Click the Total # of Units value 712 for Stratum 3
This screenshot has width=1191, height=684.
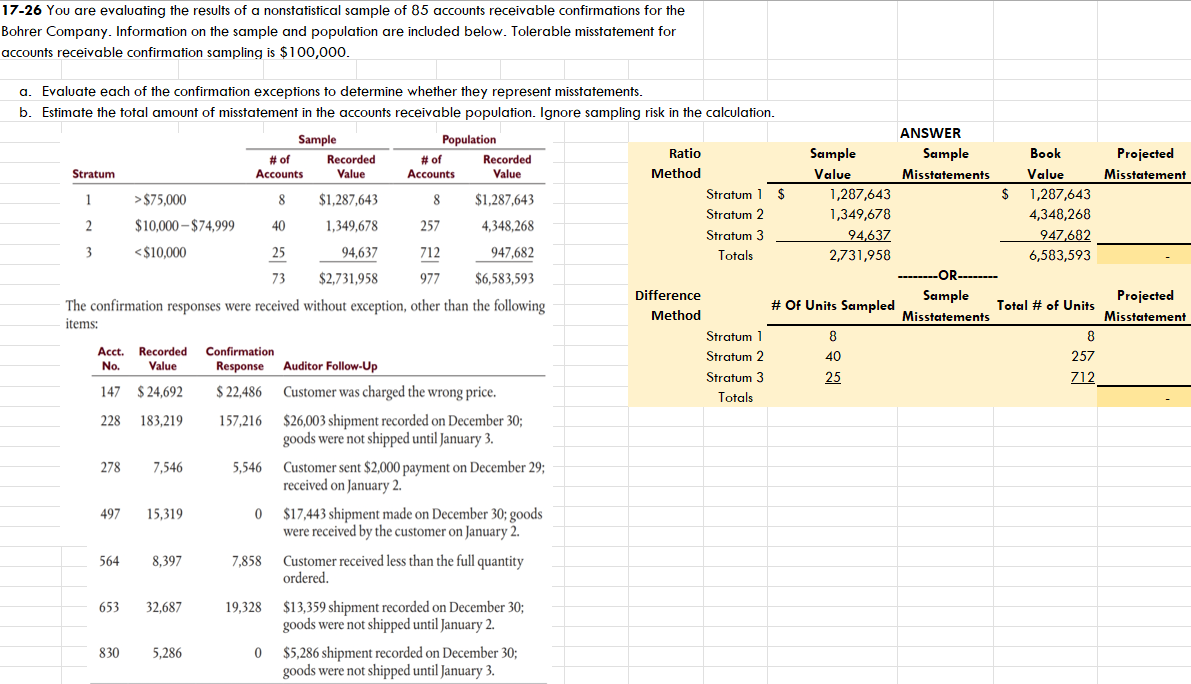1083,377
